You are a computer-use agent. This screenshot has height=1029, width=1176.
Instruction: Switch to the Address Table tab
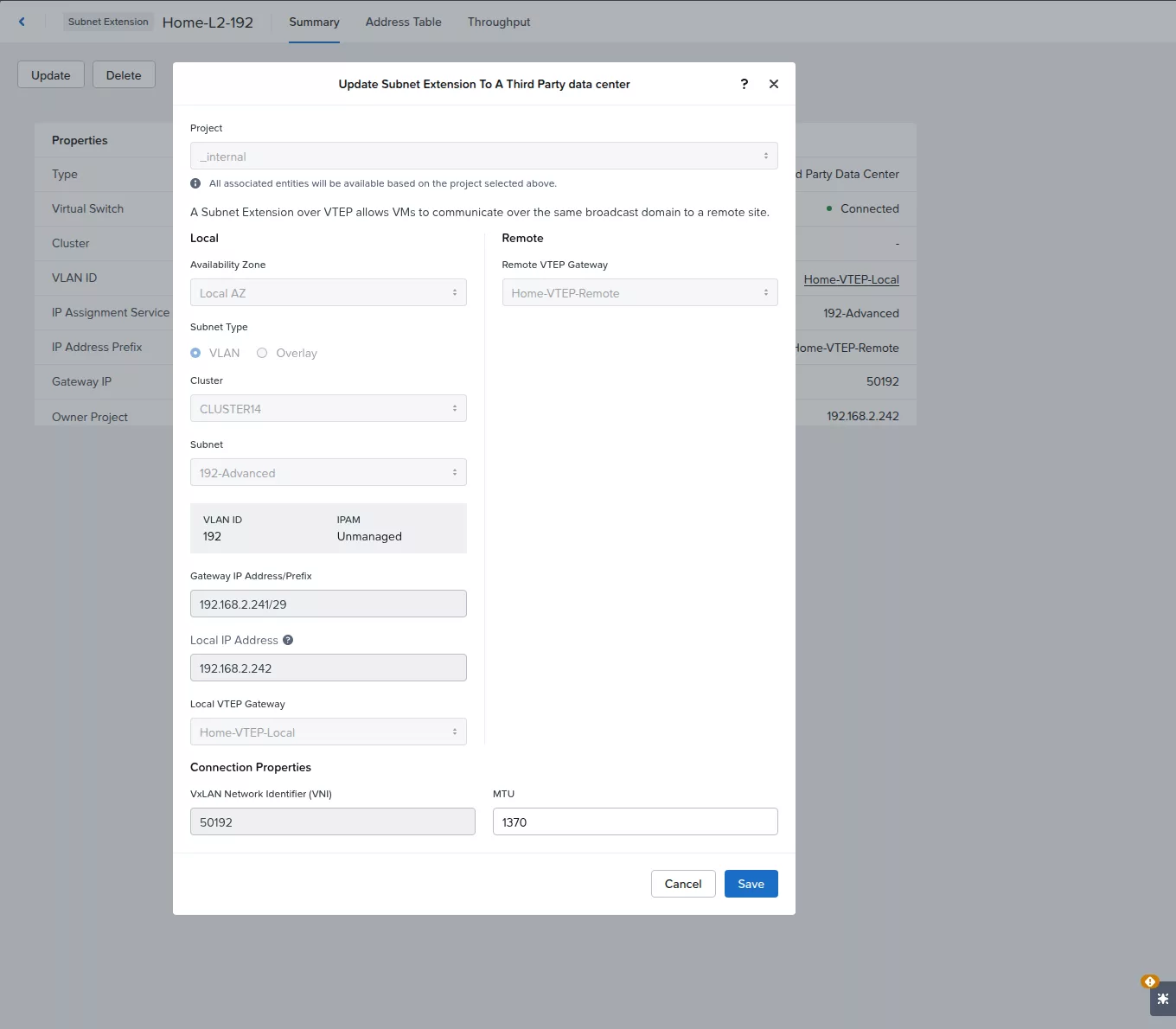(x=403, y=22)
